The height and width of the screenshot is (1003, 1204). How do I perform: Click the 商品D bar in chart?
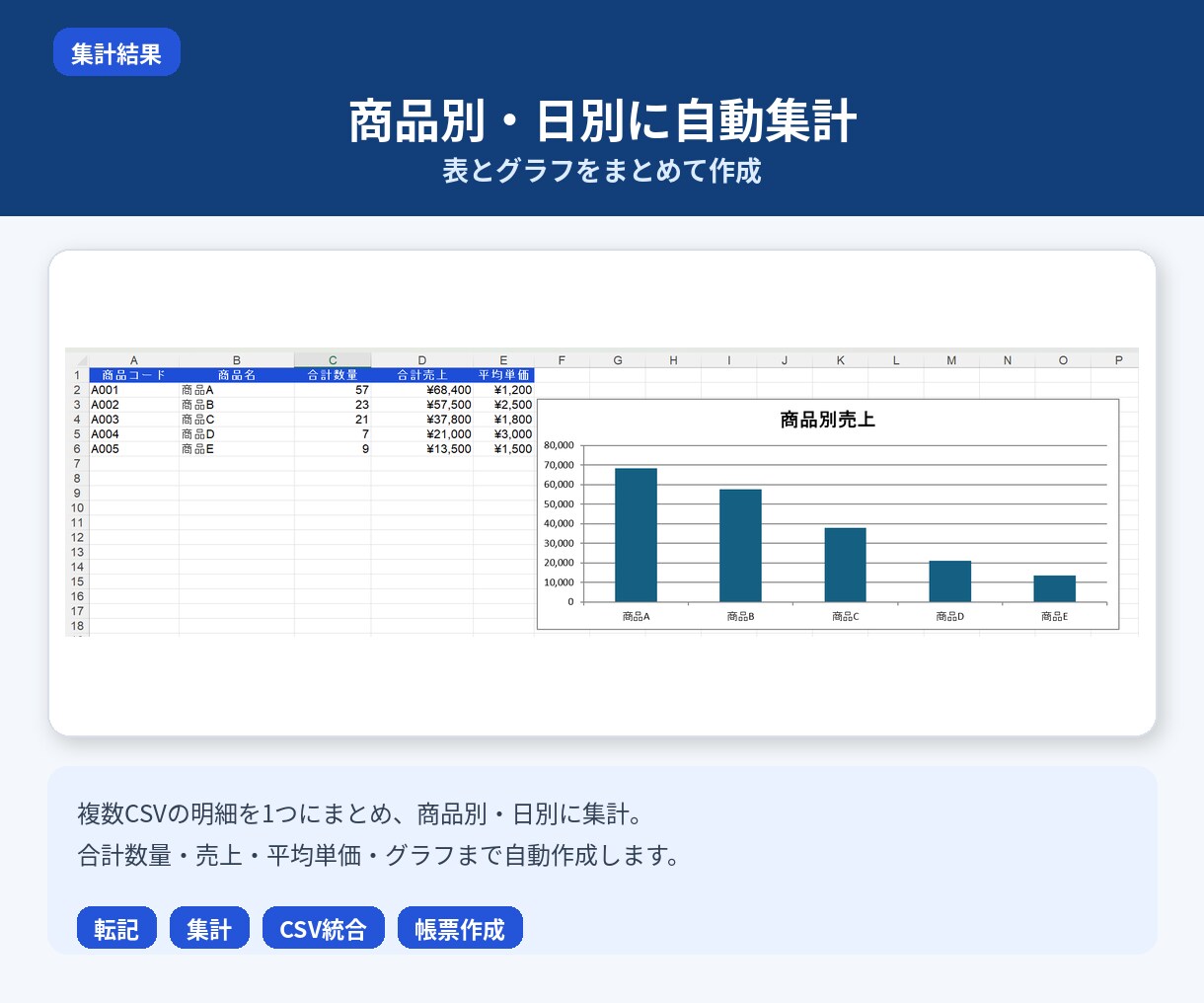coord(949,581)
